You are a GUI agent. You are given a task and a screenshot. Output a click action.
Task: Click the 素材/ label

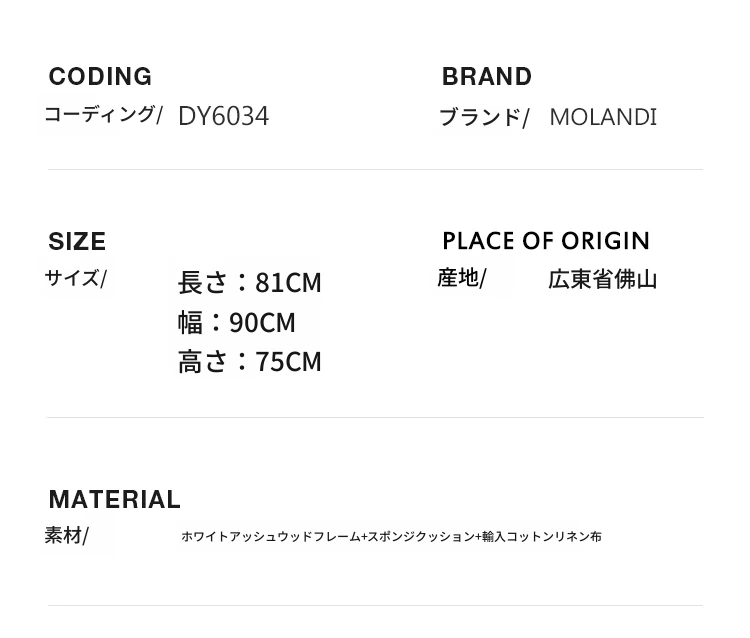point(66,536)
